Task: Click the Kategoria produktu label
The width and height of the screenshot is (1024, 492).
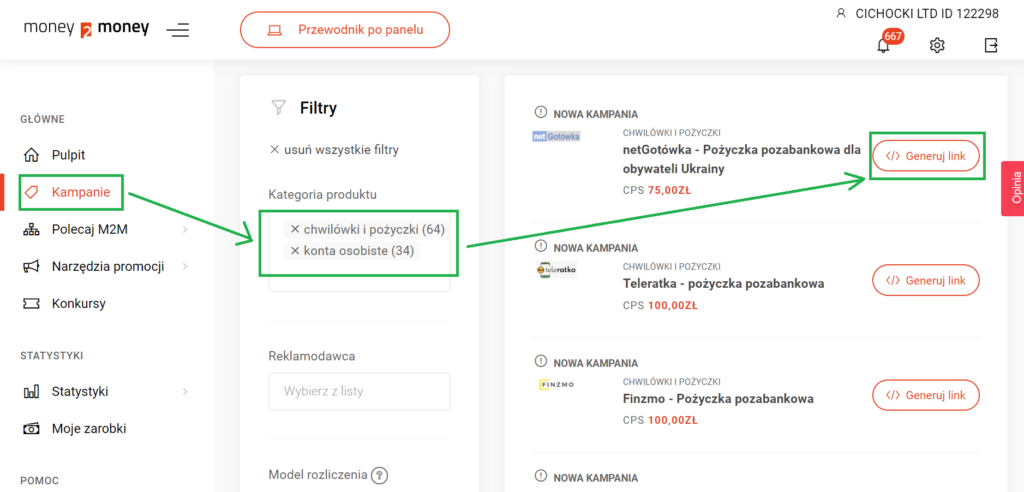Action: tap(323, 194)
